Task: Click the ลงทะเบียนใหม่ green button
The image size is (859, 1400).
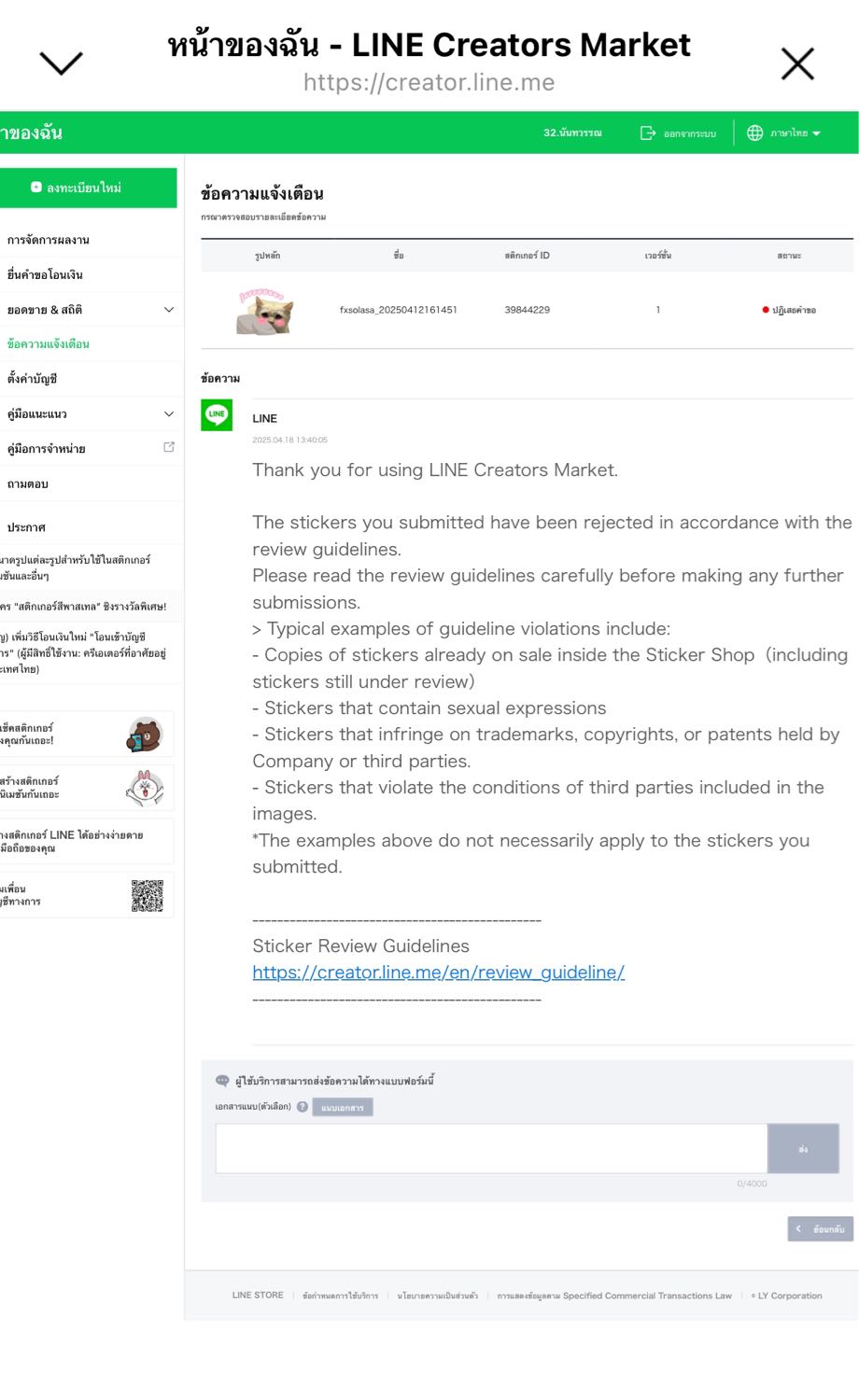Action: pos(86,188)
